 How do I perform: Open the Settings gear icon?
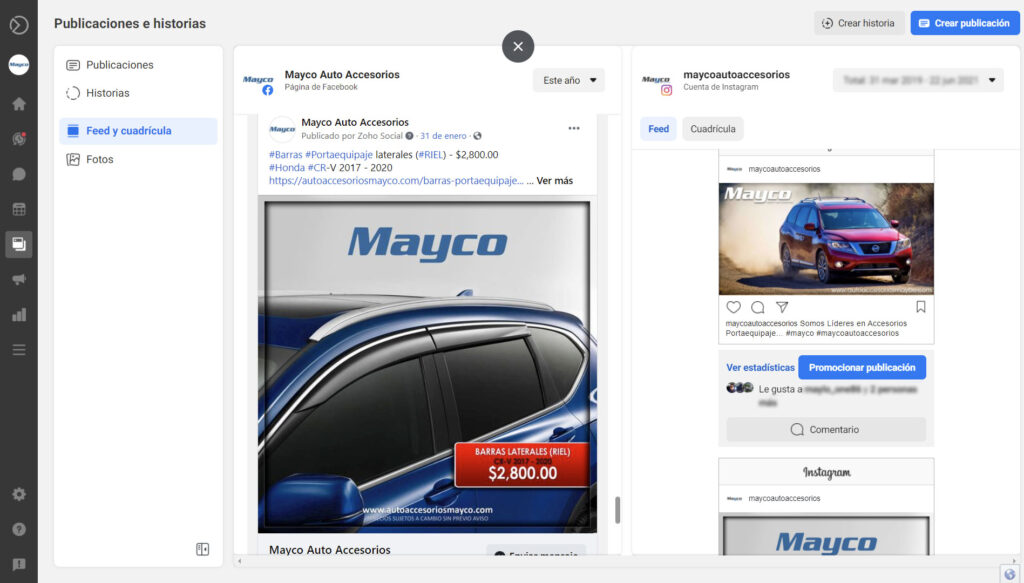tap(19, 494)
